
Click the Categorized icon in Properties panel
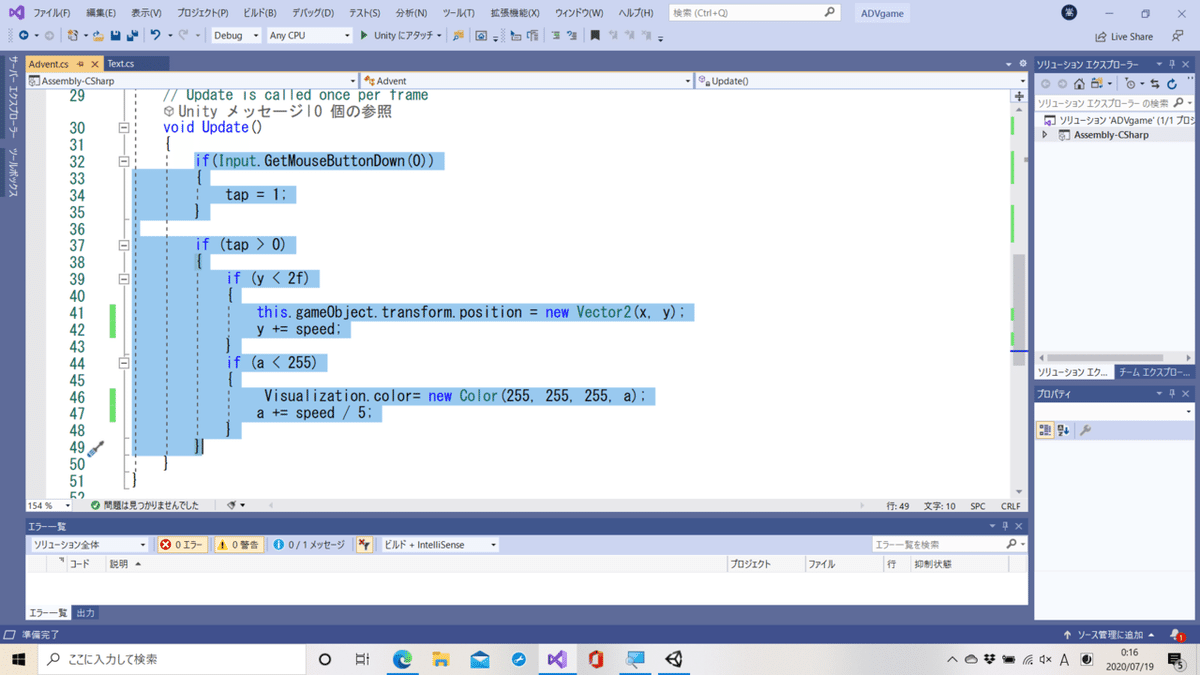click(1045, 430)
